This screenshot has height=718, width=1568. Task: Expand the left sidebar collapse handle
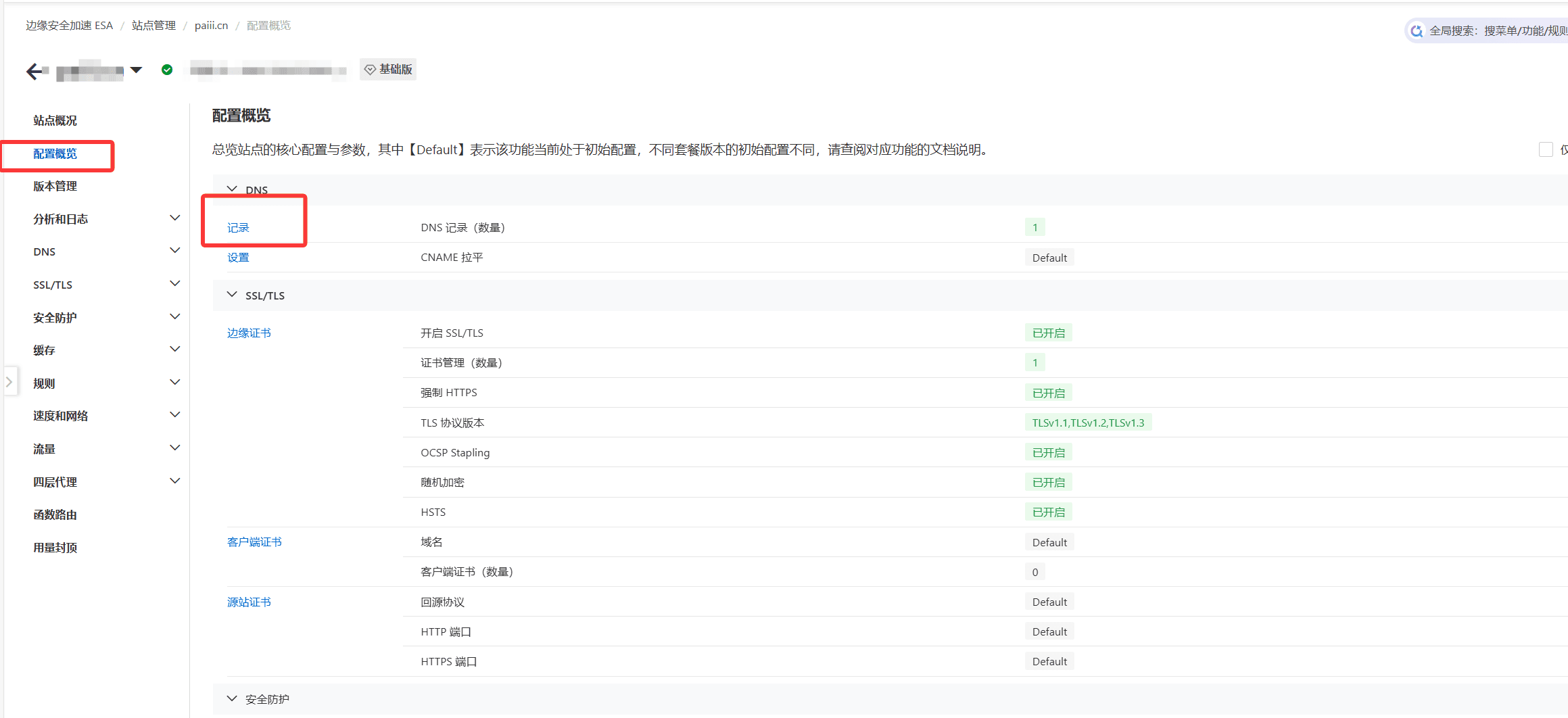pos(9,382)
